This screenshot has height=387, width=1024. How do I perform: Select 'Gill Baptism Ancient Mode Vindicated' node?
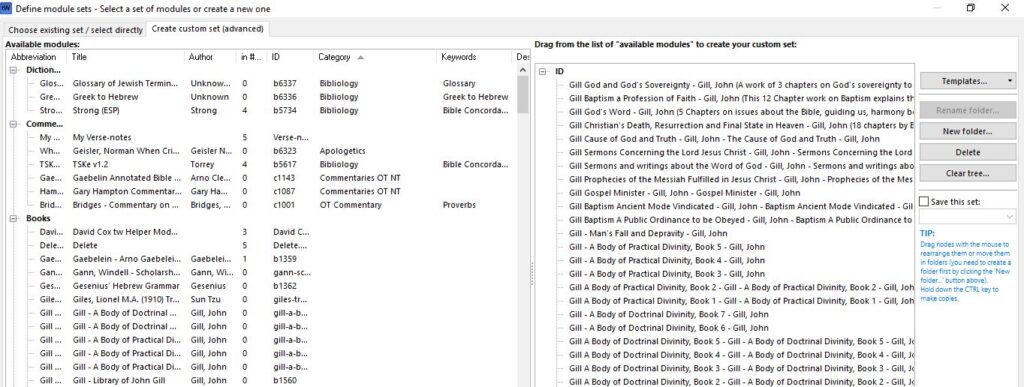point(741,206)
